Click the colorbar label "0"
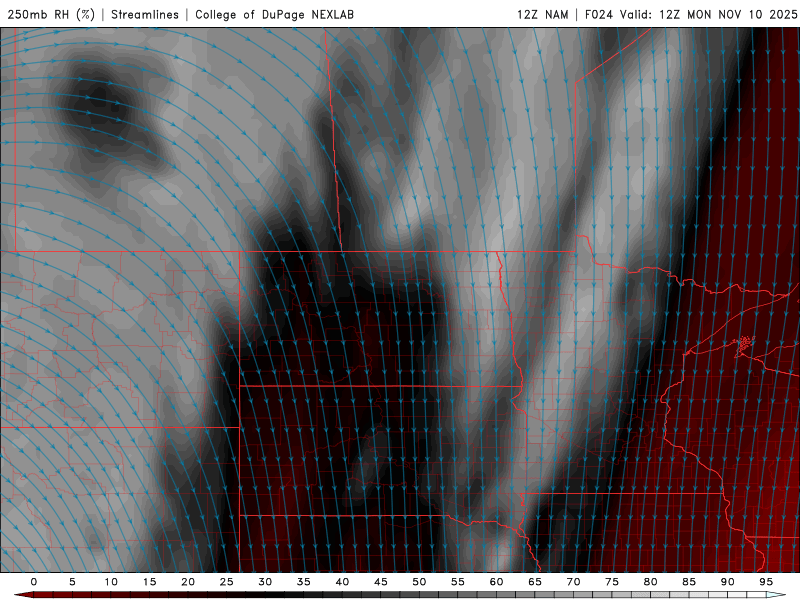 [34, 582]
